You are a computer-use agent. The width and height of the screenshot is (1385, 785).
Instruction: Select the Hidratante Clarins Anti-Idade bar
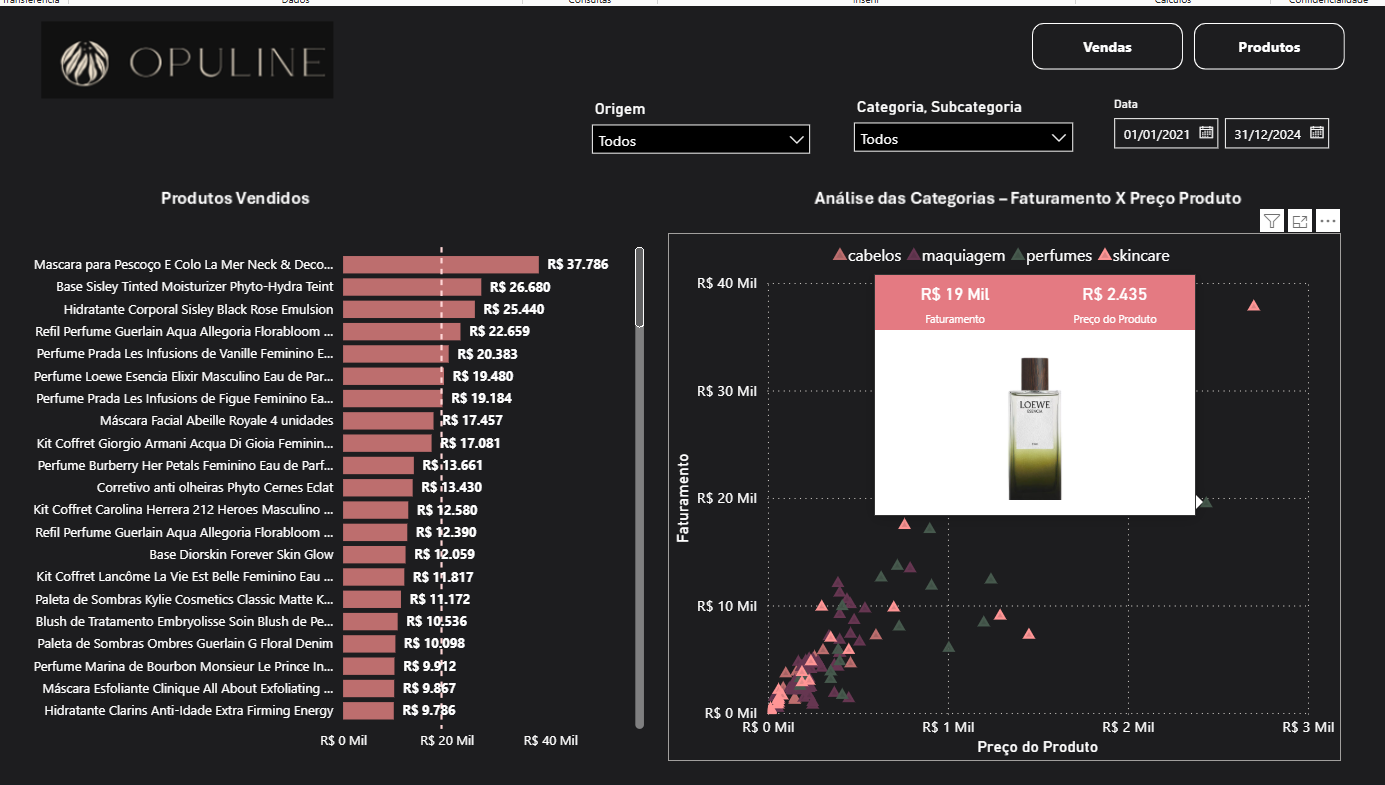click(x=368, y=710)
